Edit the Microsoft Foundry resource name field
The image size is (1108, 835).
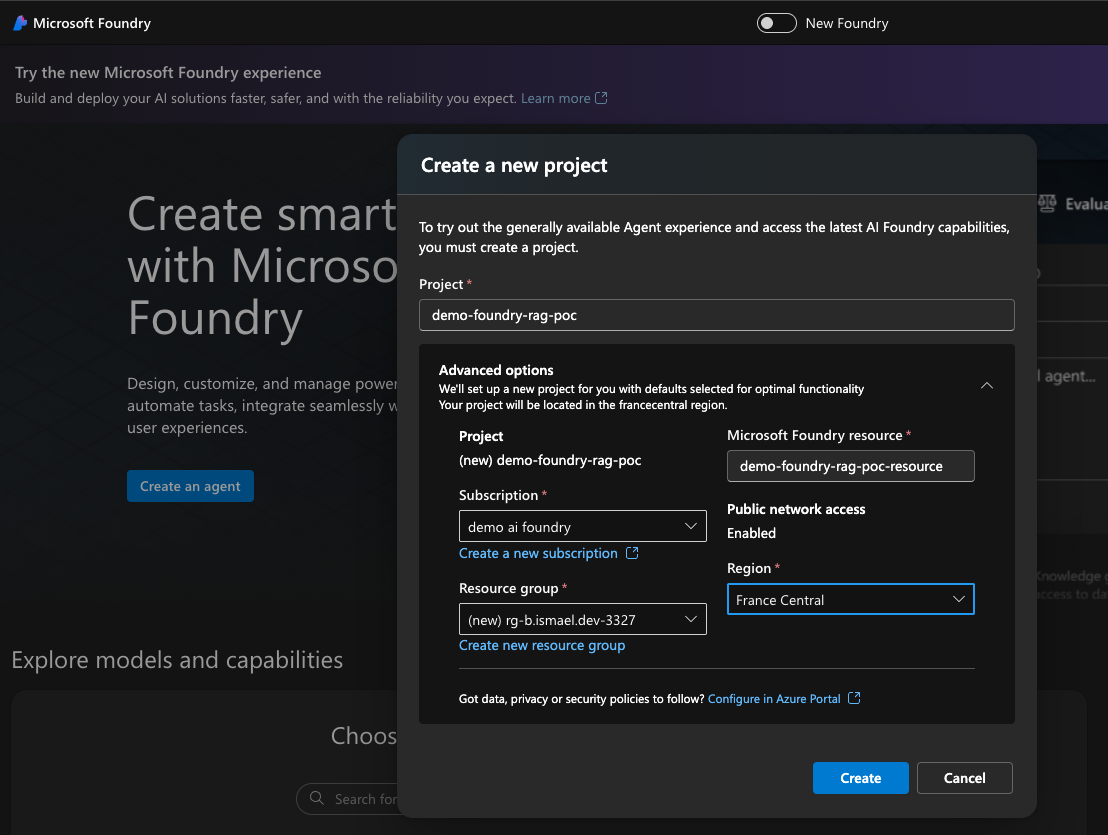(850, 465)
